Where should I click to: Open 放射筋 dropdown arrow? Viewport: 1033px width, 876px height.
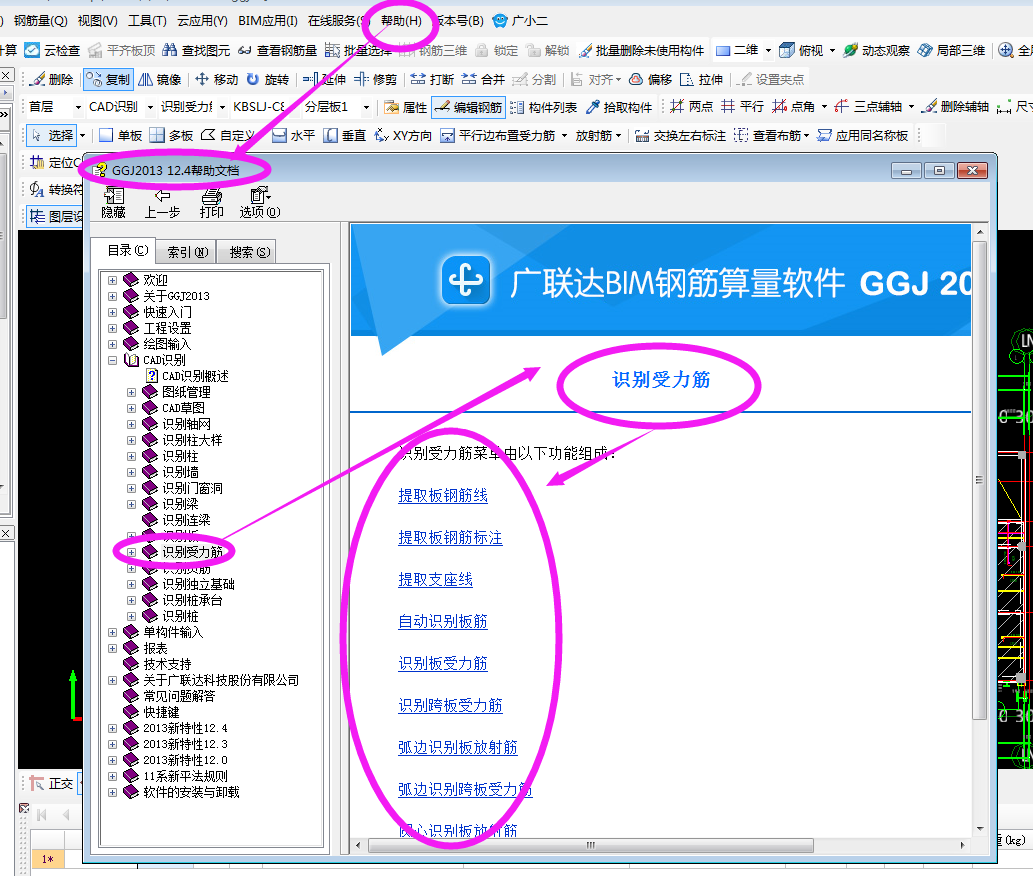pyautogui.click(x=619, y=135)
